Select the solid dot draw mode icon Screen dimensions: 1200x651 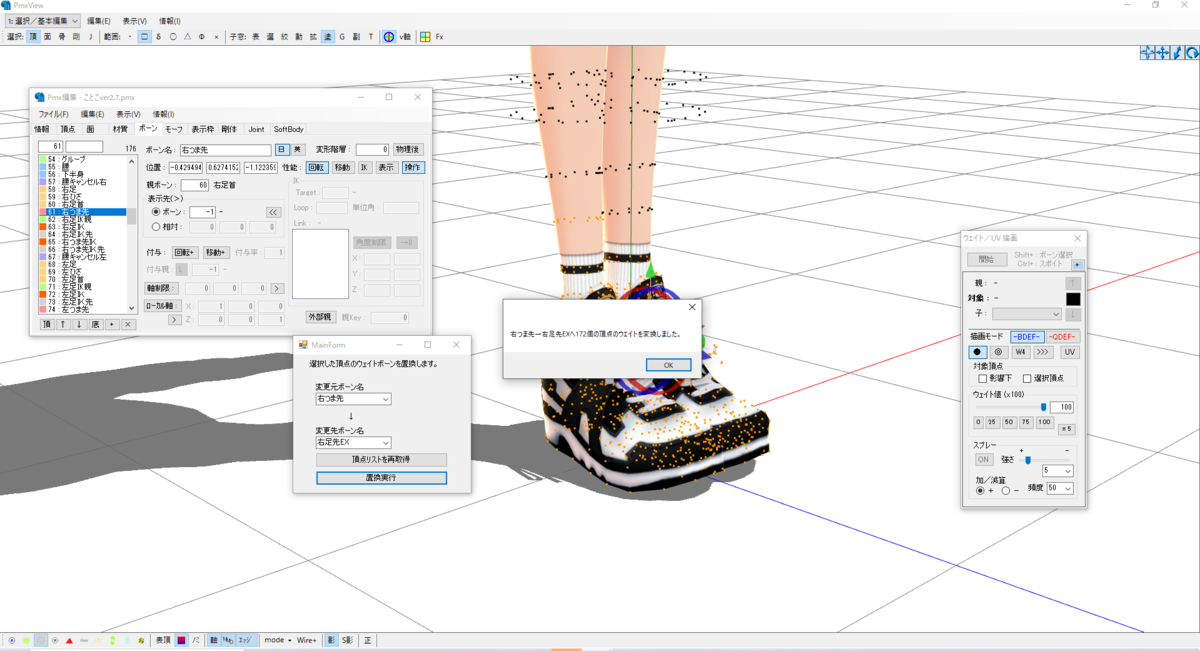(x=977, y=352)
